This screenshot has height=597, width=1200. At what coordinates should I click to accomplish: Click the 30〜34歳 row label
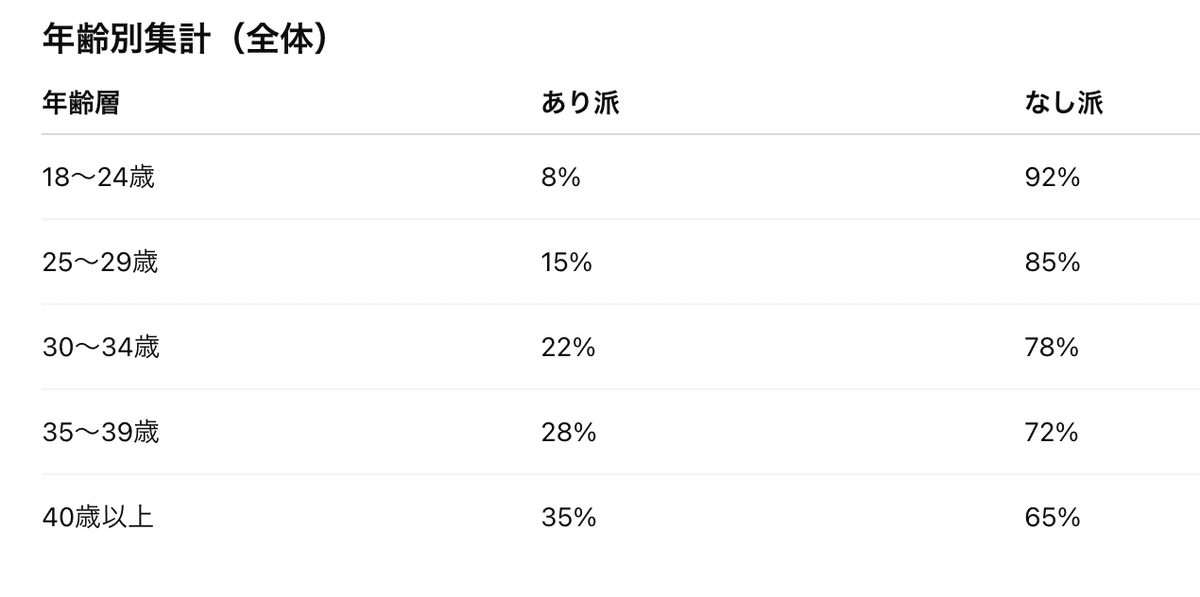click(100, 348)
